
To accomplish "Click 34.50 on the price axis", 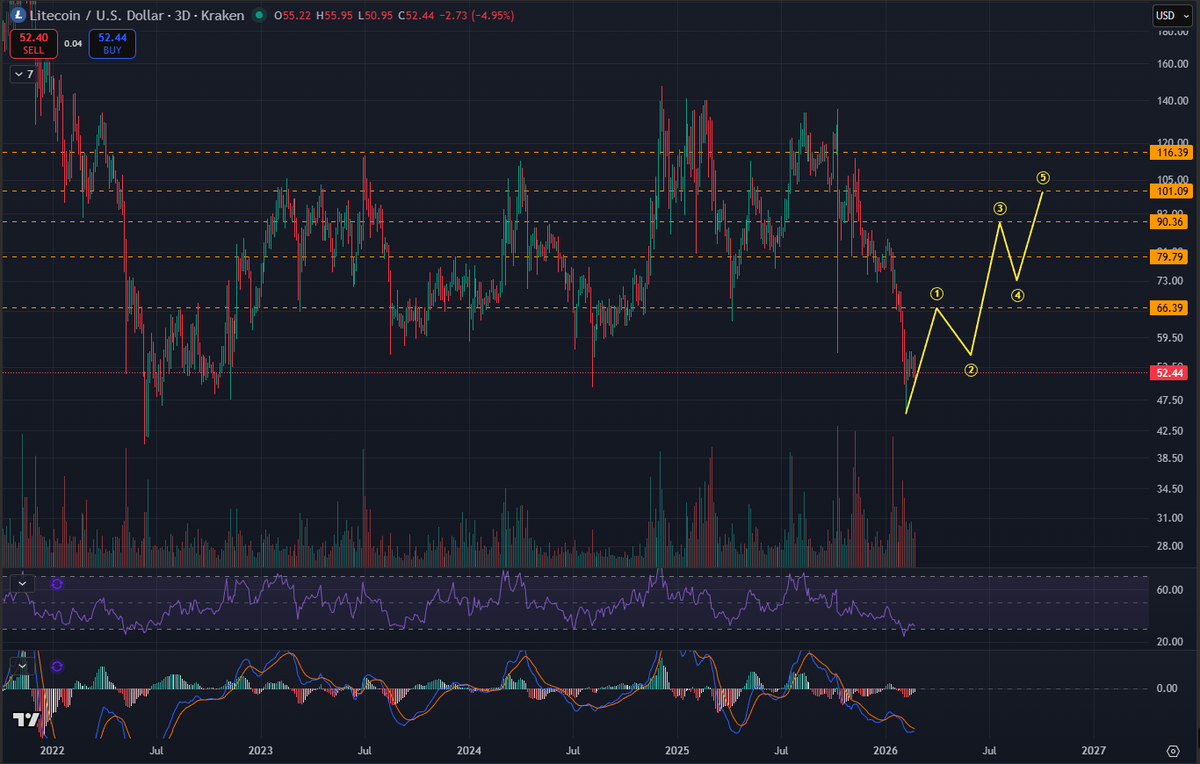I will pyautogui.click(x=1170, y=489).
